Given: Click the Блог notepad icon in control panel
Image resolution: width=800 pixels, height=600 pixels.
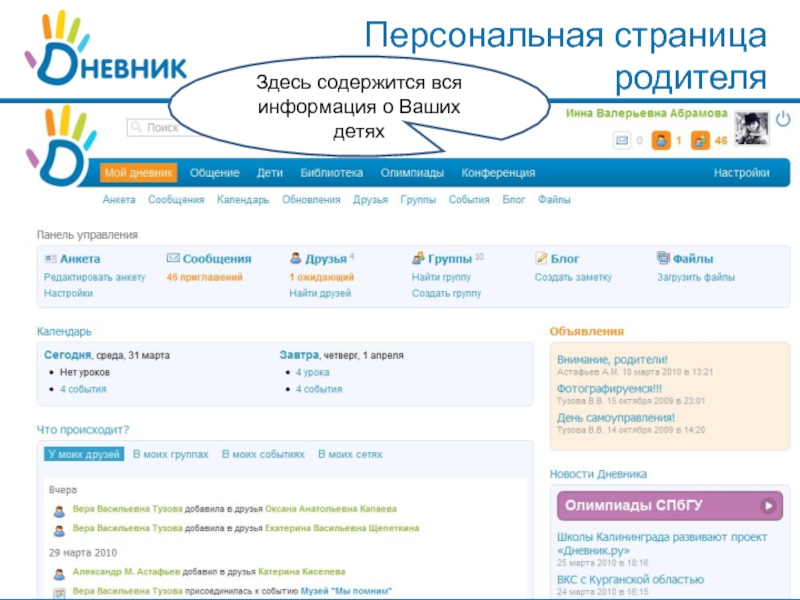Looking at the screenshot, I should (541, 258).
